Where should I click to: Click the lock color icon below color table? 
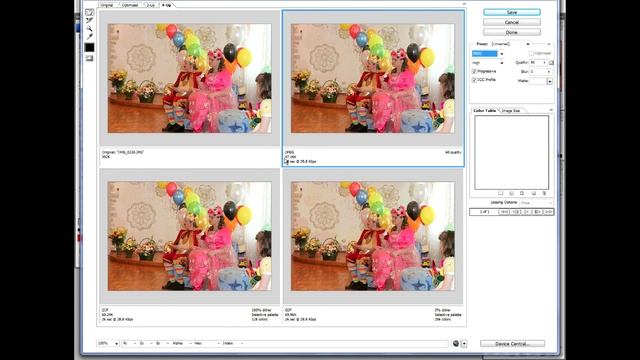click(x=522, y=193)
